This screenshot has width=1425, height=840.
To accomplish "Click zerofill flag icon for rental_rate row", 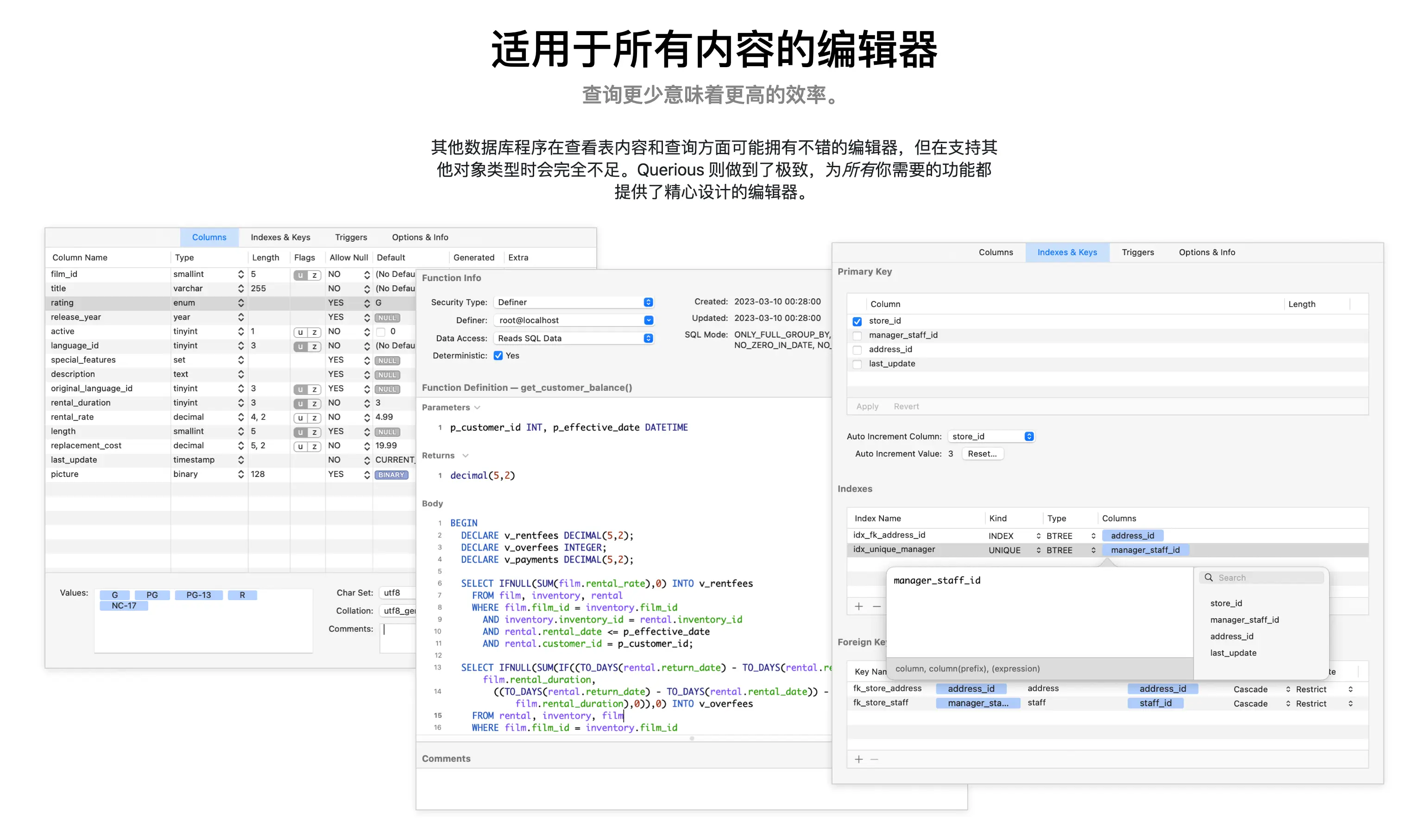I will coord(314,418).
